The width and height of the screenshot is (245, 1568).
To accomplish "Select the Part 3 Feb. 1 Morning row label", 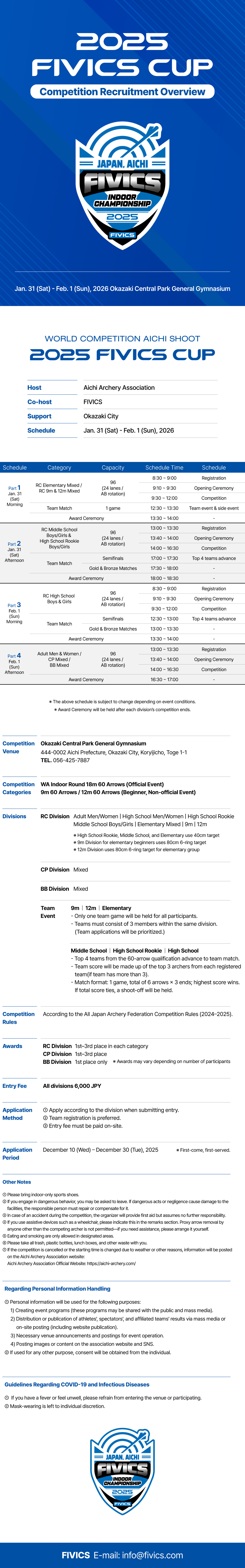I will click(15, 613).
